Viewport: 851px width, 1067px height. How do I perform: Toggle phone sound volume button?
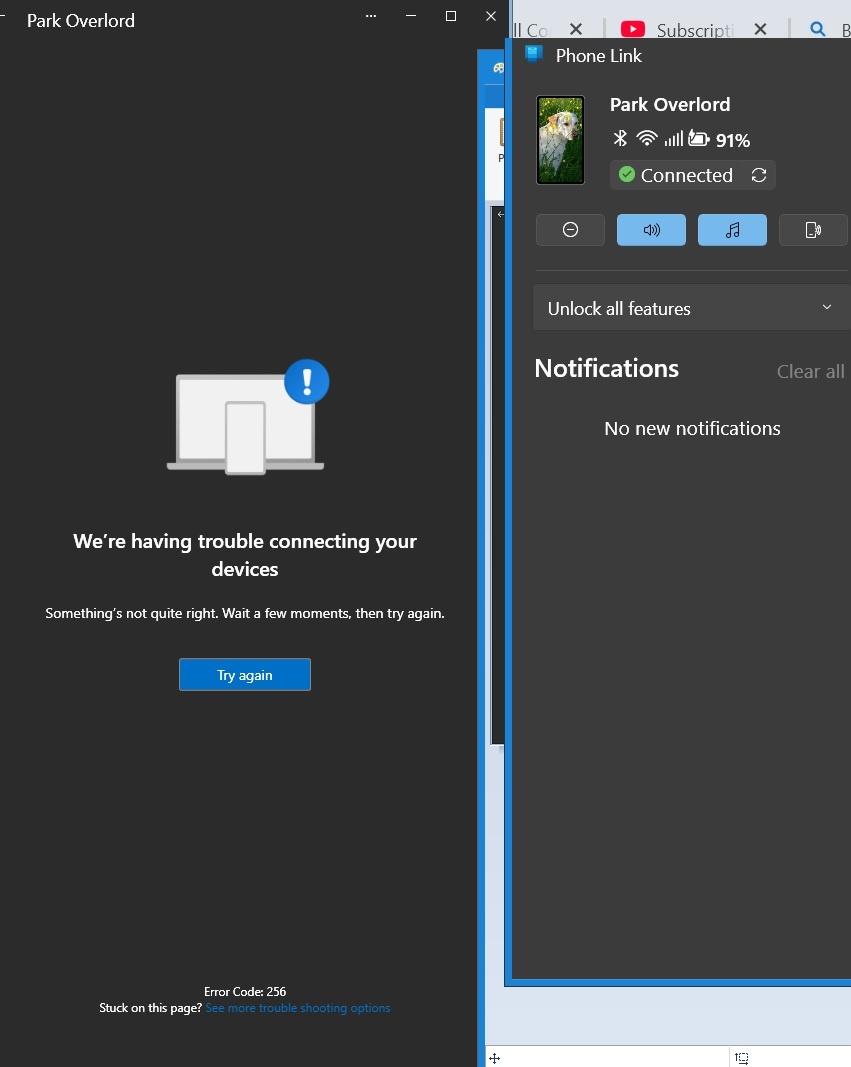click(651, 230)
